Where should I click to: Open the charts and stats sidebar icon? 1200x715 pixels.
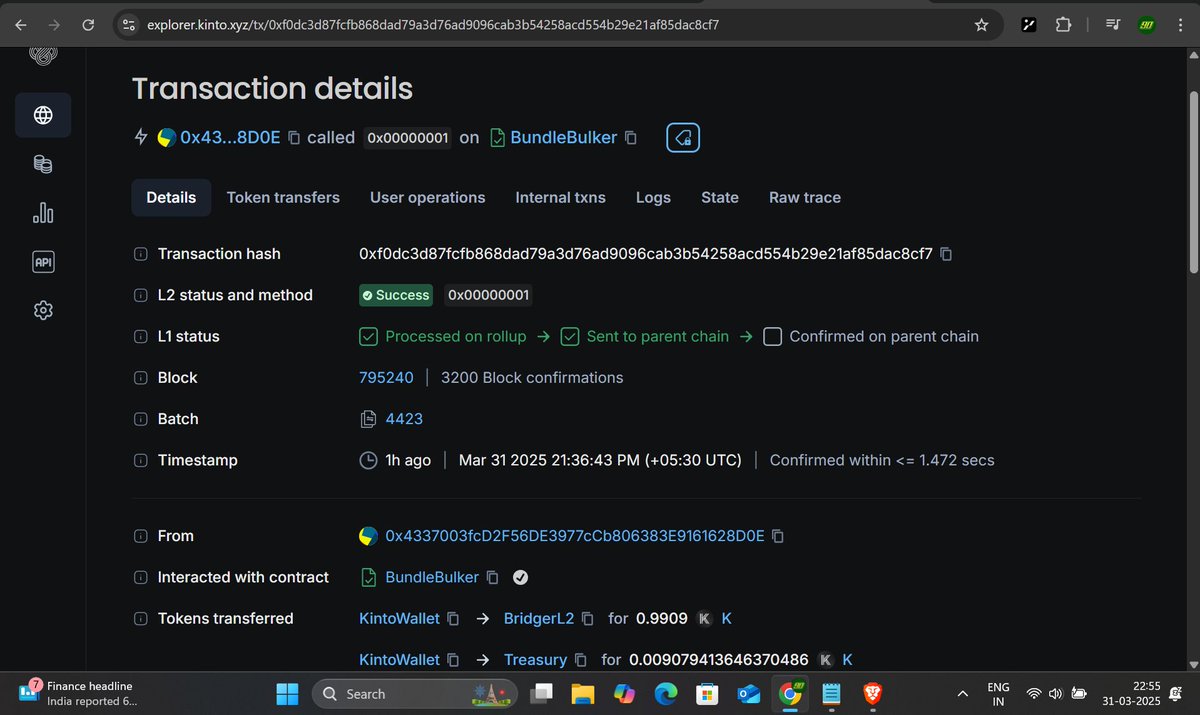(x=42, y=212)
